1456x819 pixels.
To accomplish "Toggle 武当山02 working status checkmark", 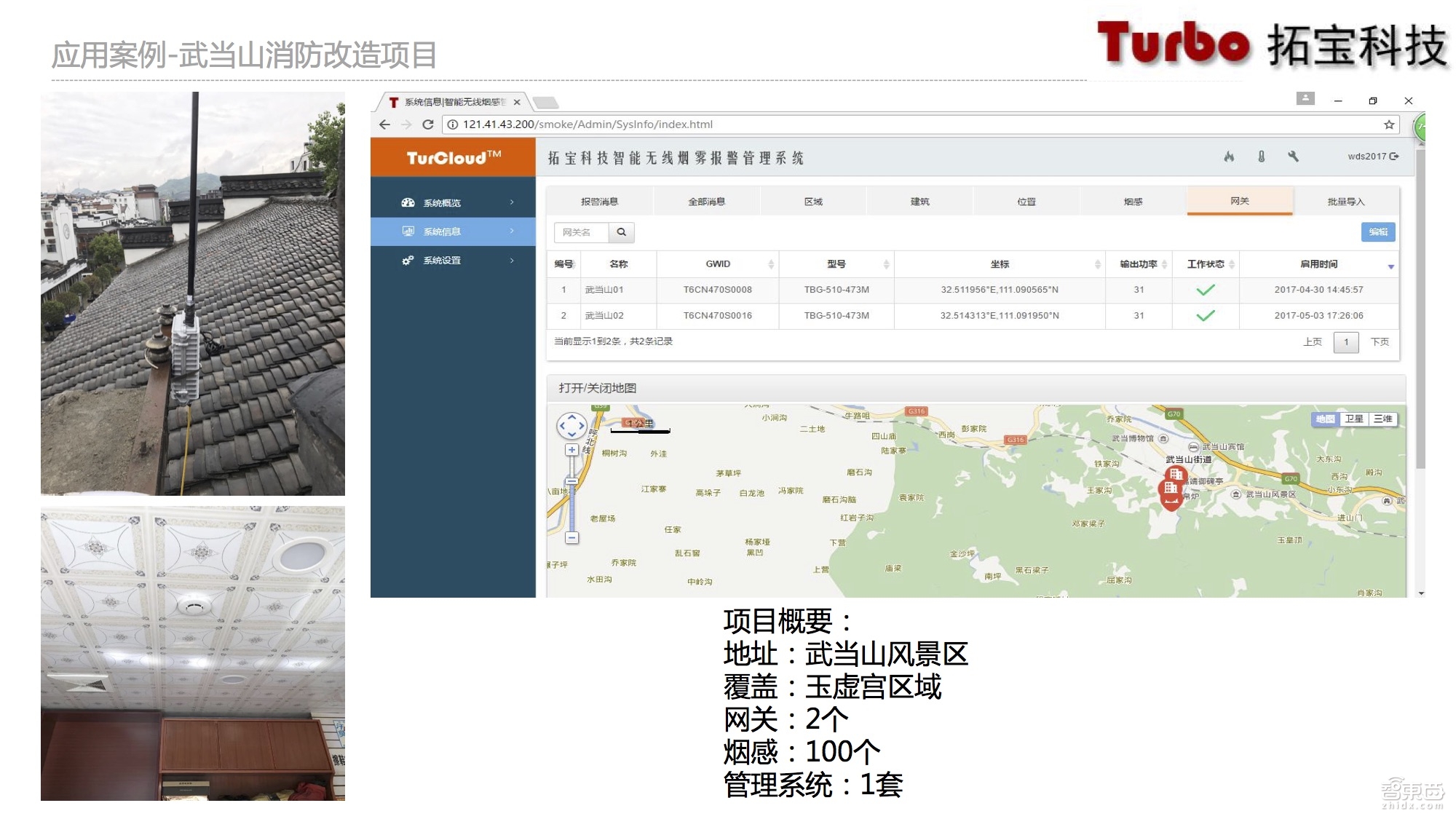I will pos(1206,316).
